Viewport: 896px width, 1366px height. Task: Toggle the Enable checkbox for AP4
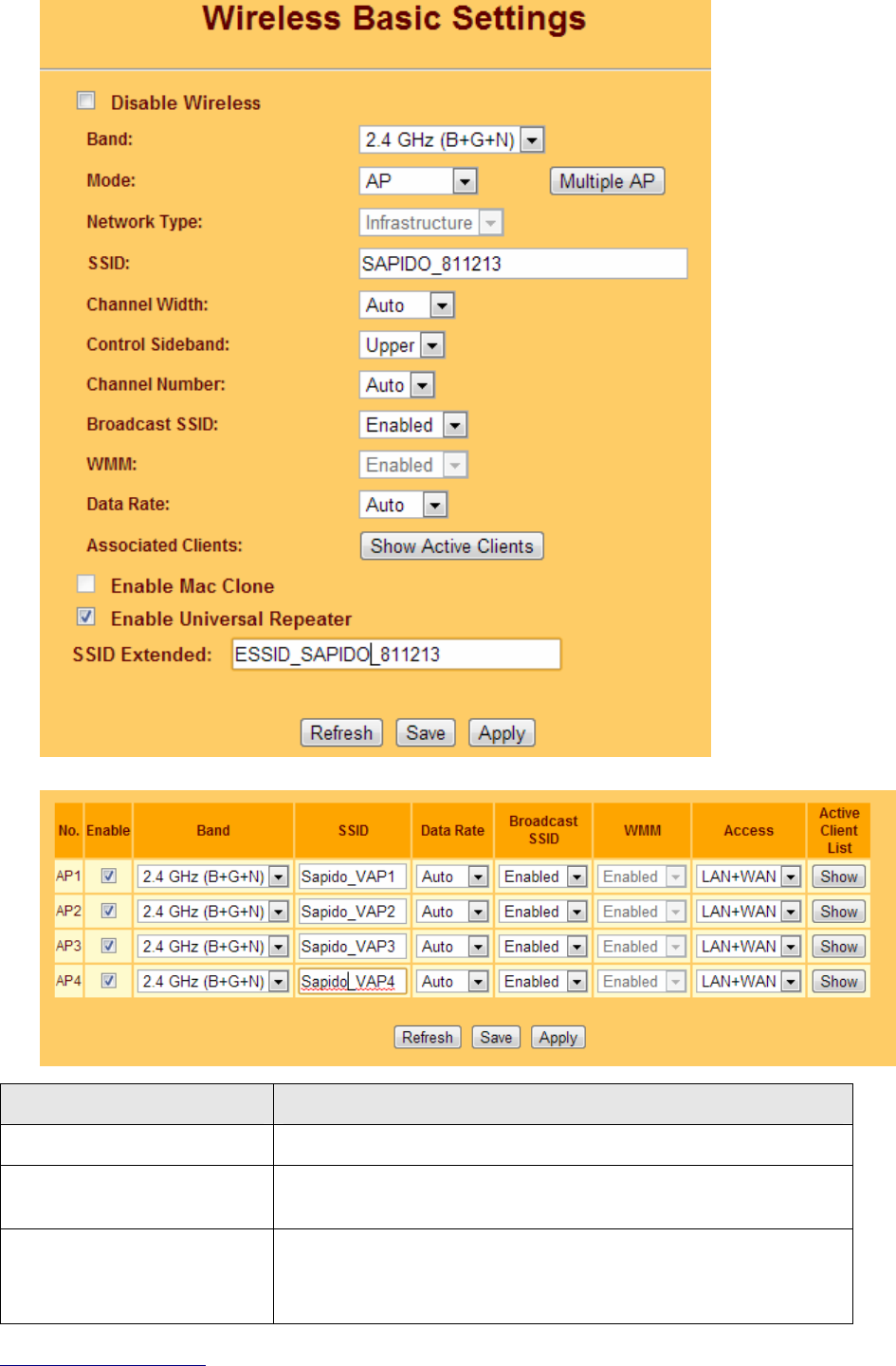[109, 982]
